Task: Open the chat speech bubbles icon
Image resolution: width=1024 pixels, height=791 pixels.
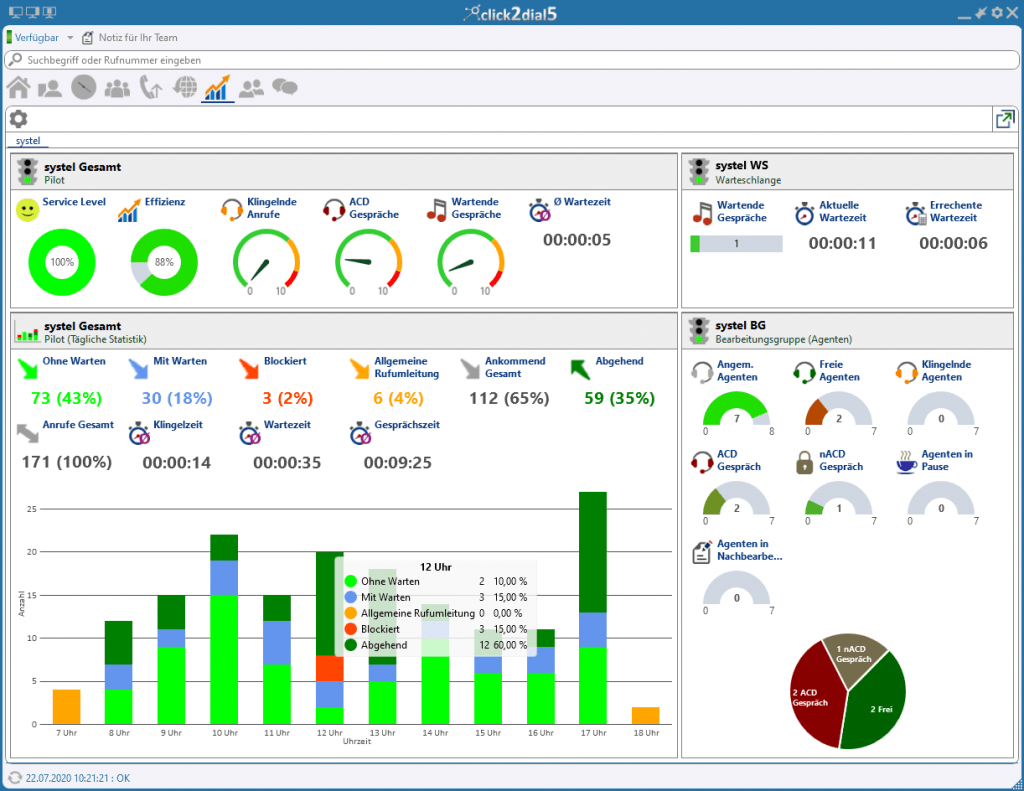Action: (x=285, y=88)
